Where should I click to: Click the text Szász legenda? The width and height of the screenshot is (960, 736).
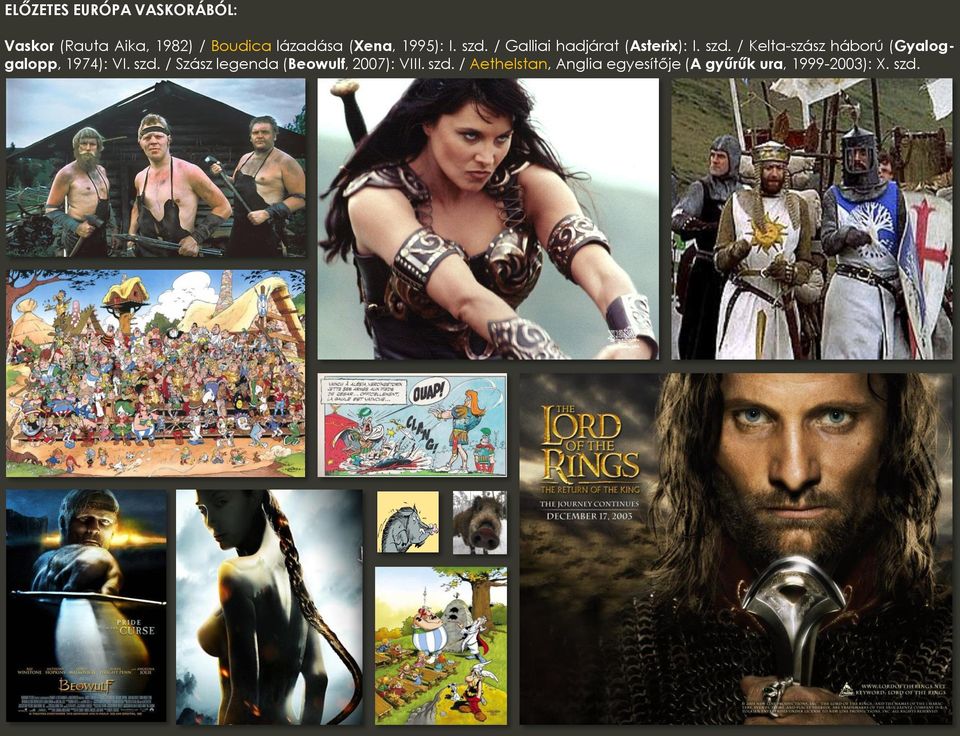pos(228,64)
